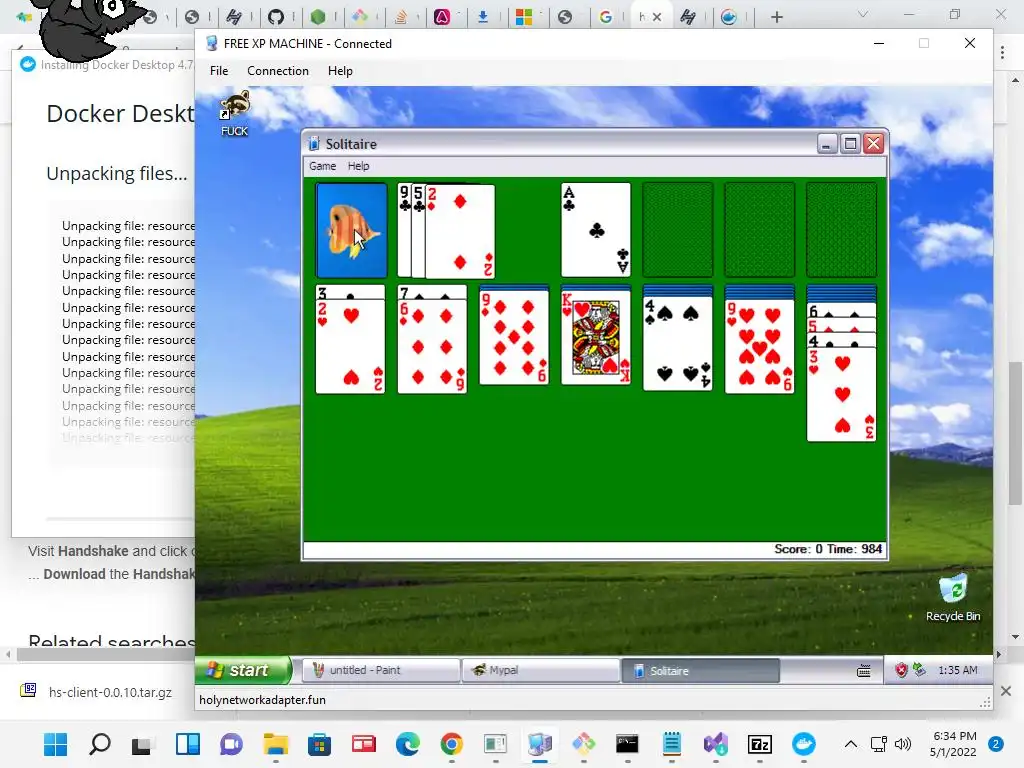1024x768 pixels.
Task: Open 7-Zip from taskbar
Action: click(x=760, y=744)
